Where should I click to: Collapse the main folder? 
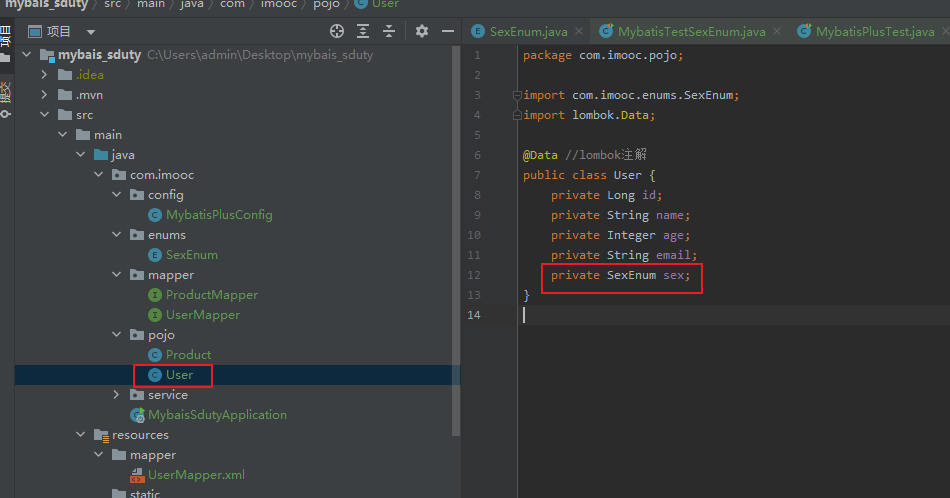coord(62,134)
